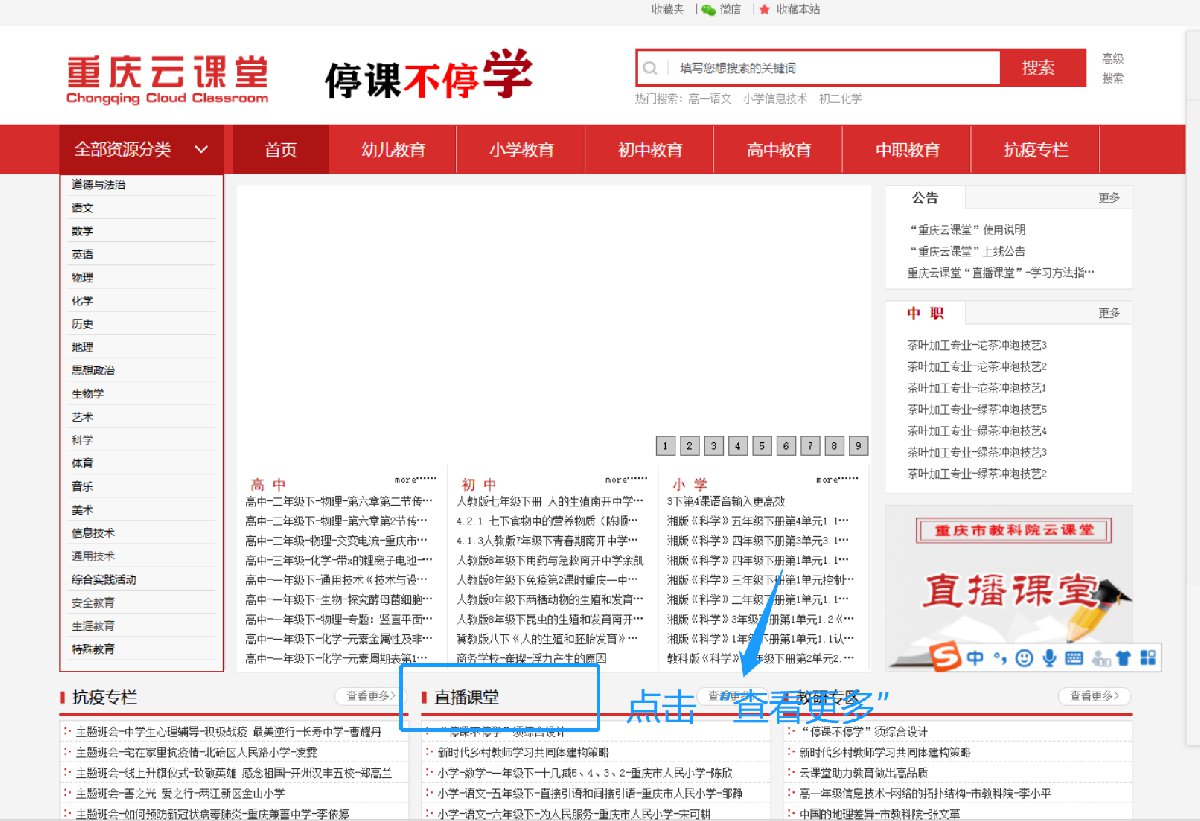Expand the 全部资源分类 dropdown

(x=141, y=150)
